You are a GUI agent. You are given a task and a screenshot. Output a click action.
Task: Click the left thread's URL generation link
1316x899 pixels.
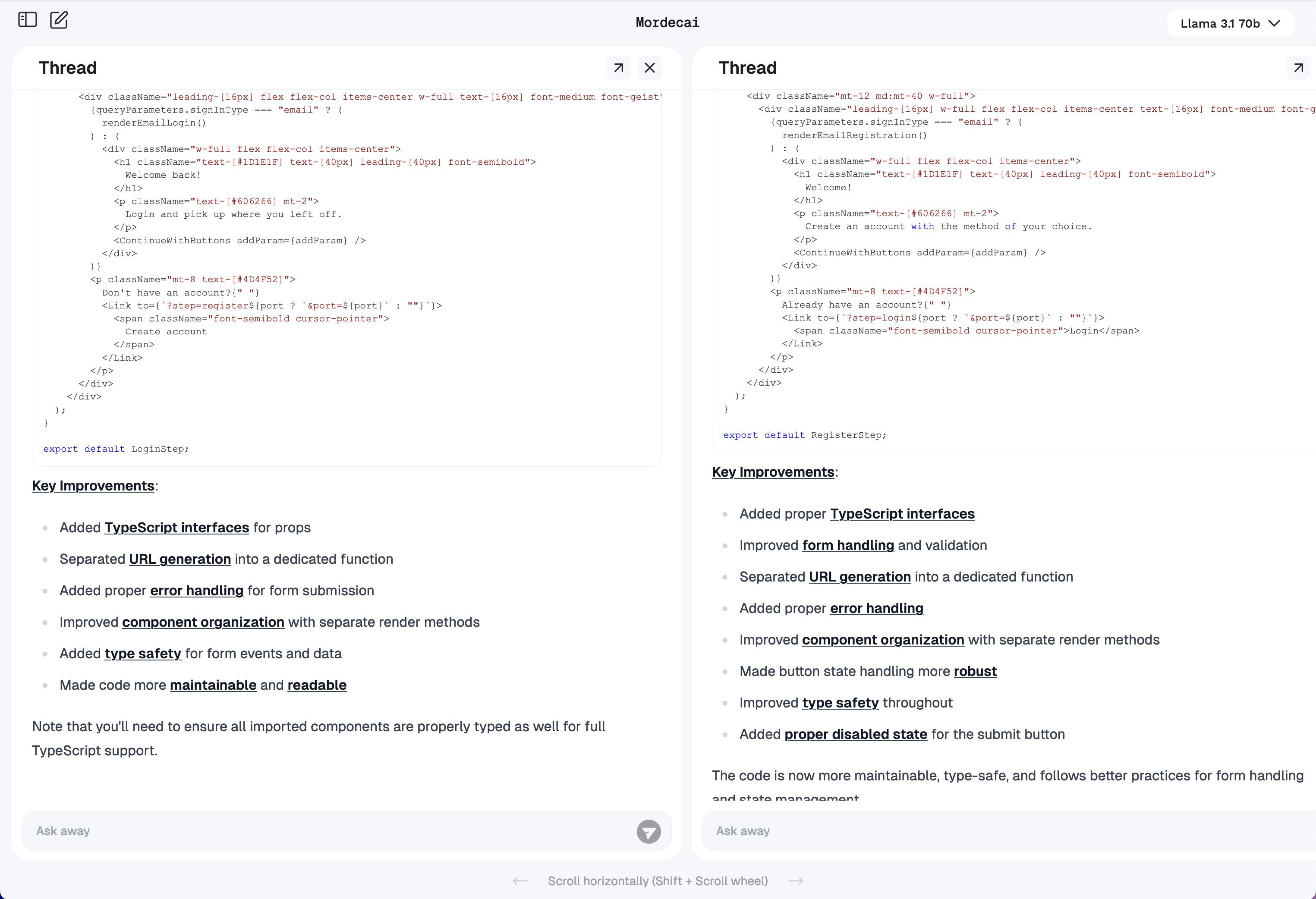(x=179, y=560)
